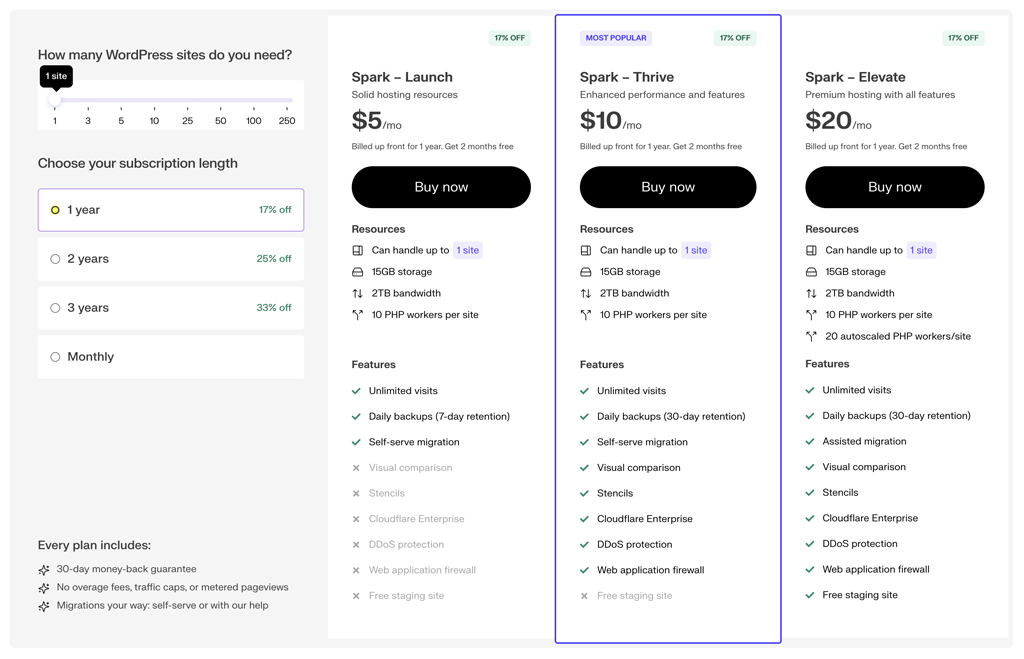This screenshot has width=1024, height=659.
Task: Choose the 2 years subscription length
Action: (55, 259)
